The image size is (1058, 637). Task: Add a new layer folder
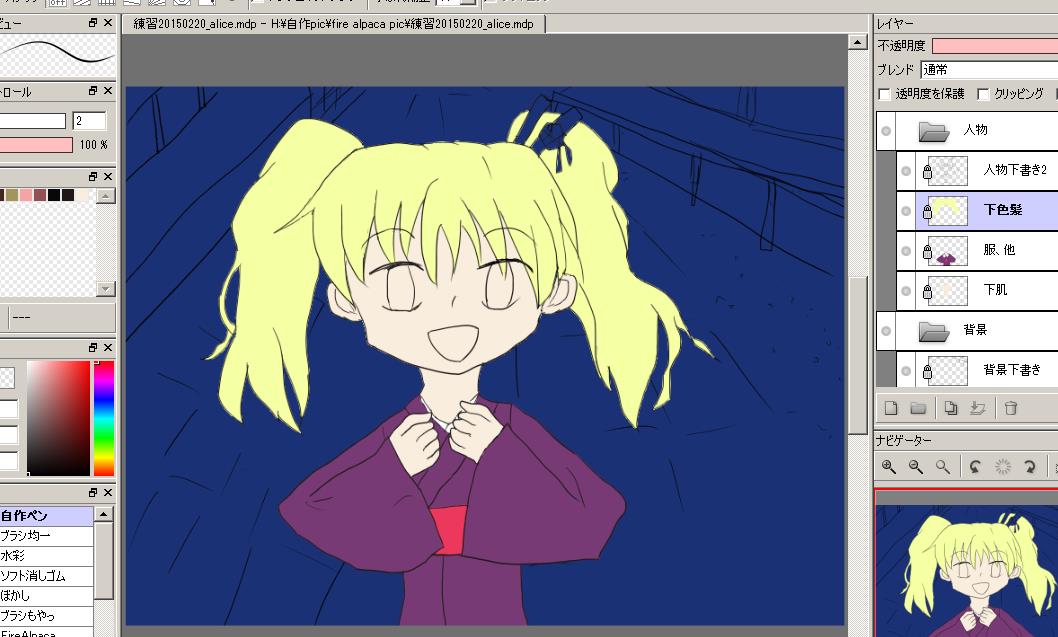(x=918, y=408)
